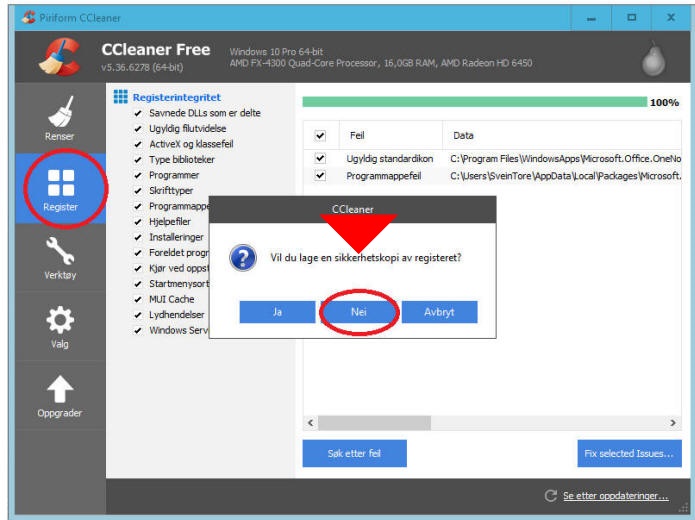
Task: Toggle Startmenysort check
Action: coord(138,284)
